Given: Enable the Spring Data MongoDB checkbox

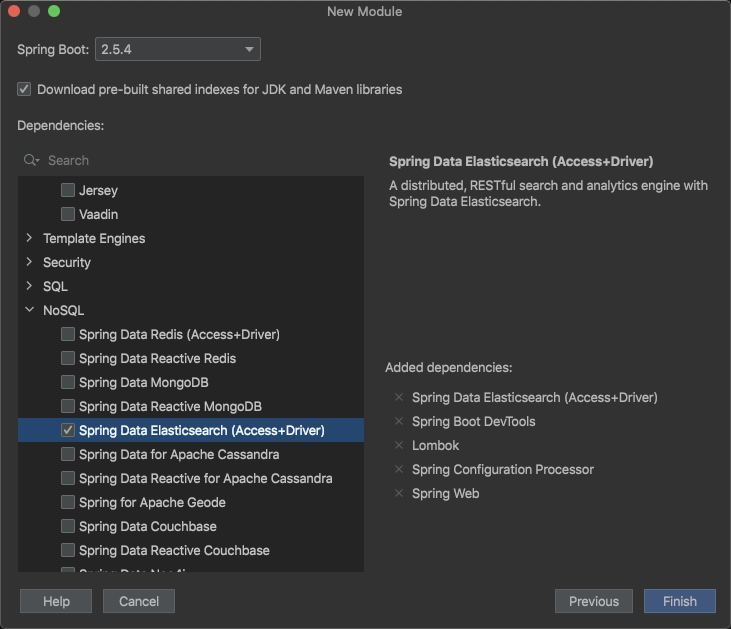Looking at the screenshot, I should pyautogui.click(x=68, y=383).
